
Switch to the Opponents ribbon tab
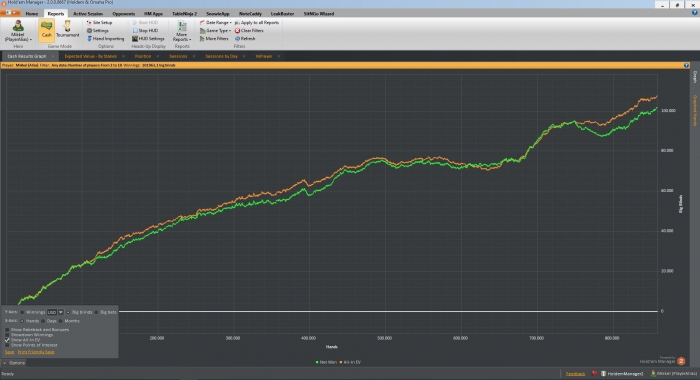pos(124,14)
